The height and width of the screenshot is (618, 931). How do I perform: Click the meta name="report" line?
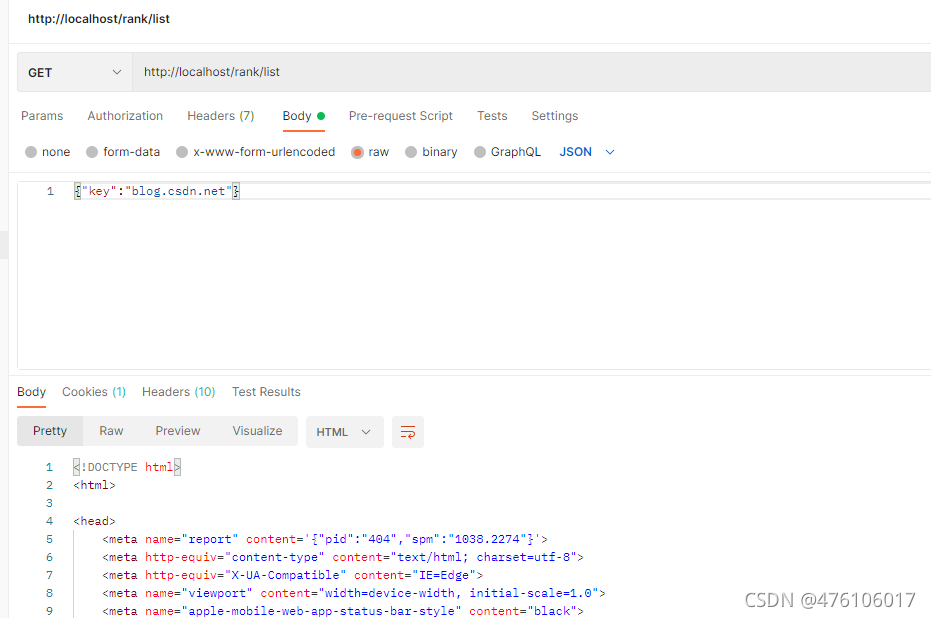pos(325,539)
